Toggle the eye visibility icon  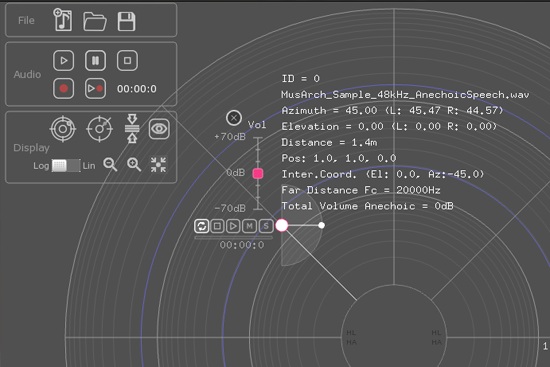pos(159,129)
